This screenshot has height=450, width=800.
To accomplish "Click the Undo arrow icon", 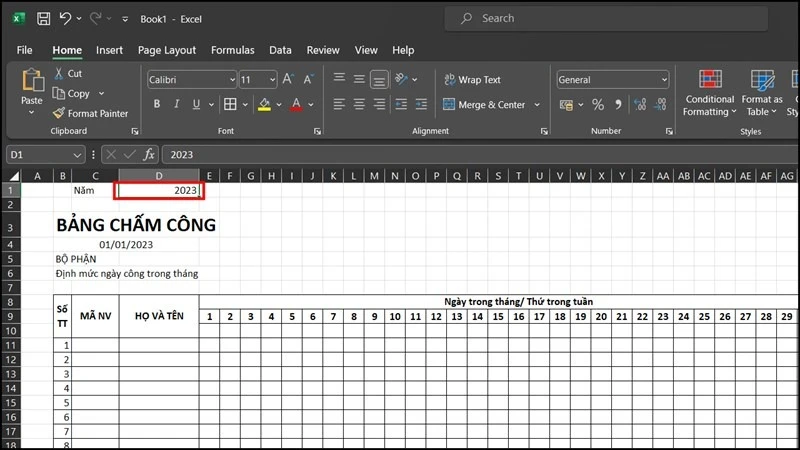I will coord(65,19).
